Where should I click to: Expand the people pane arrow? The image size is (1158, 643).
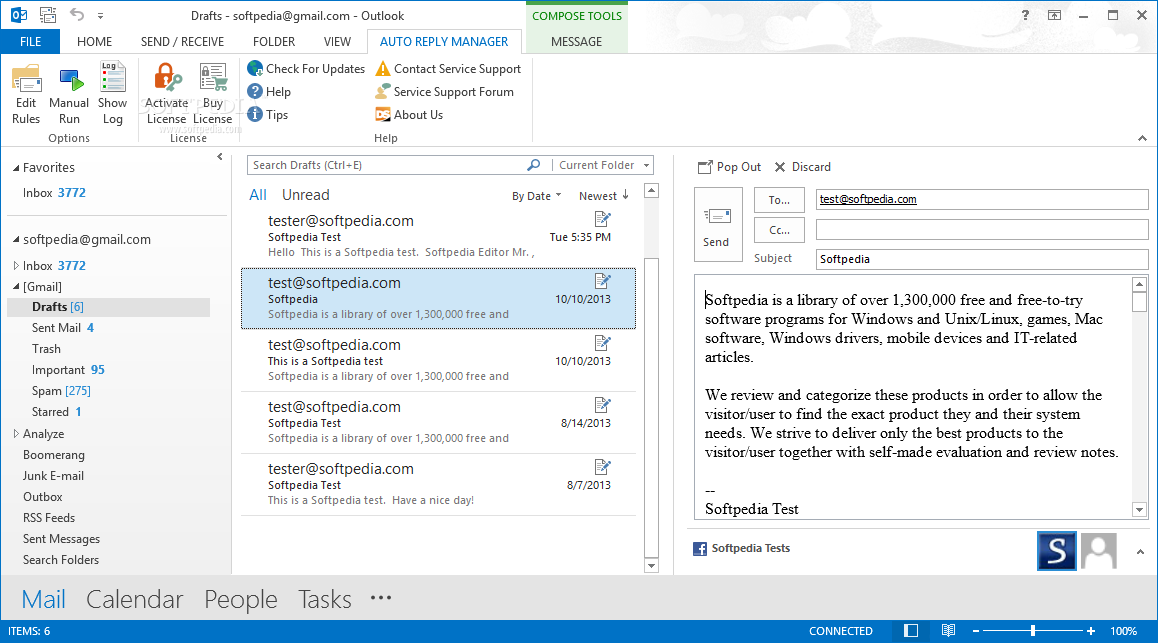[1140, 551]
